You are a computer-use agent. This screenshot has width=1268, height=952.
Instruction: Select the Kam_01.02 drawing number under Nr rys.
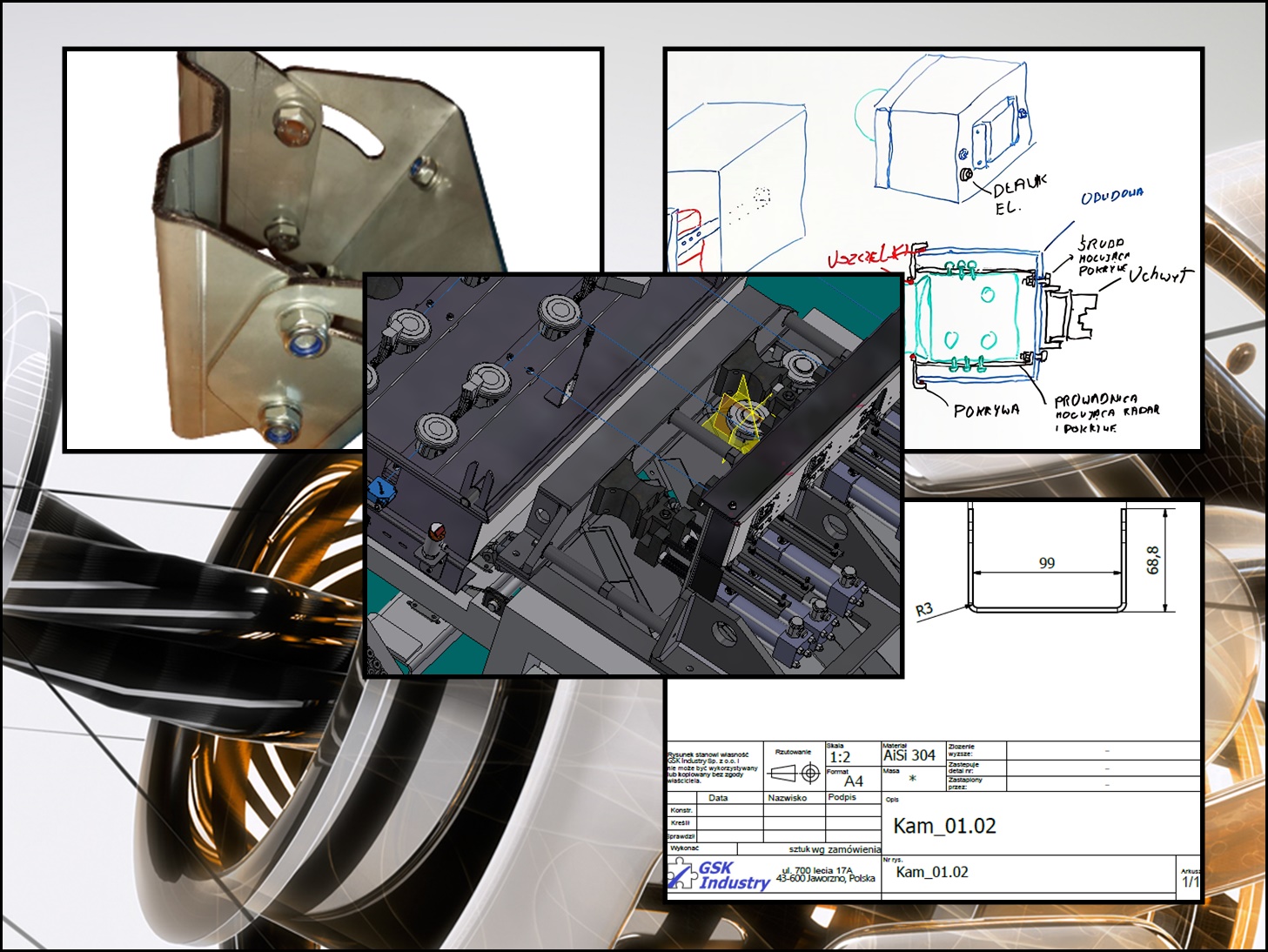click(x=932, y=872)
